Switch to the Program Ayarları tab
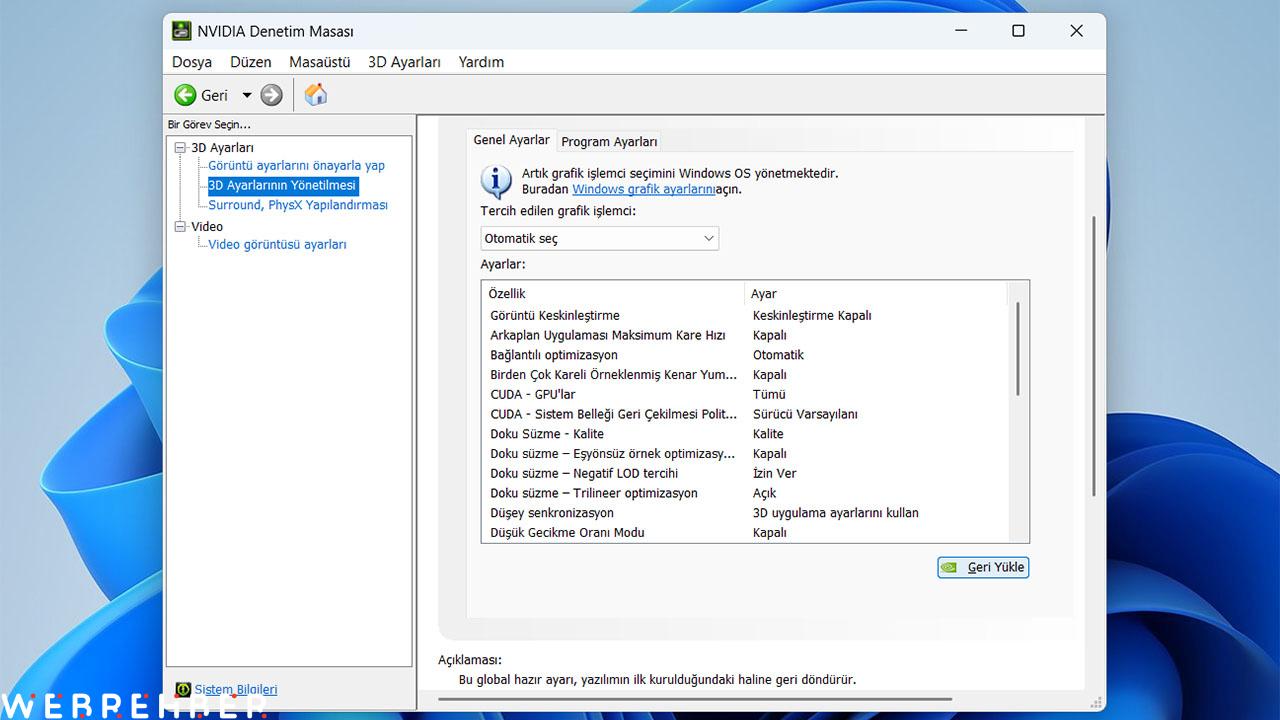Image resolution: width=1280 pixels, height=720 pixels. 609,142
